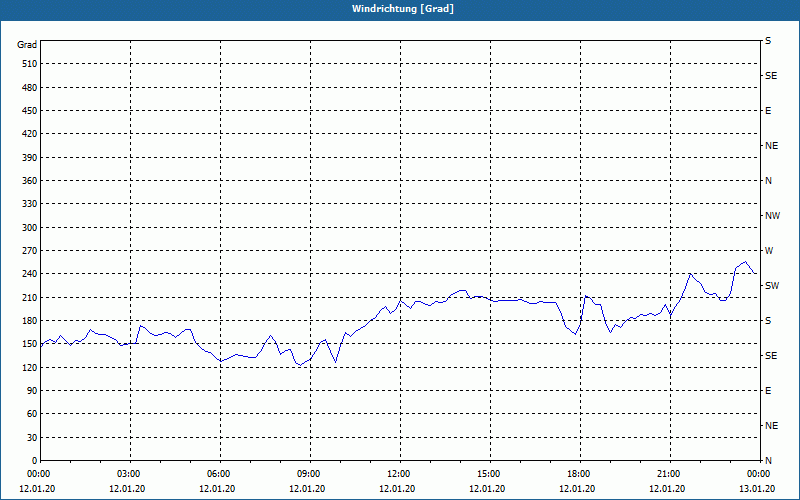
Task: Click the 420 y-axis tick label
Action: 30,134
